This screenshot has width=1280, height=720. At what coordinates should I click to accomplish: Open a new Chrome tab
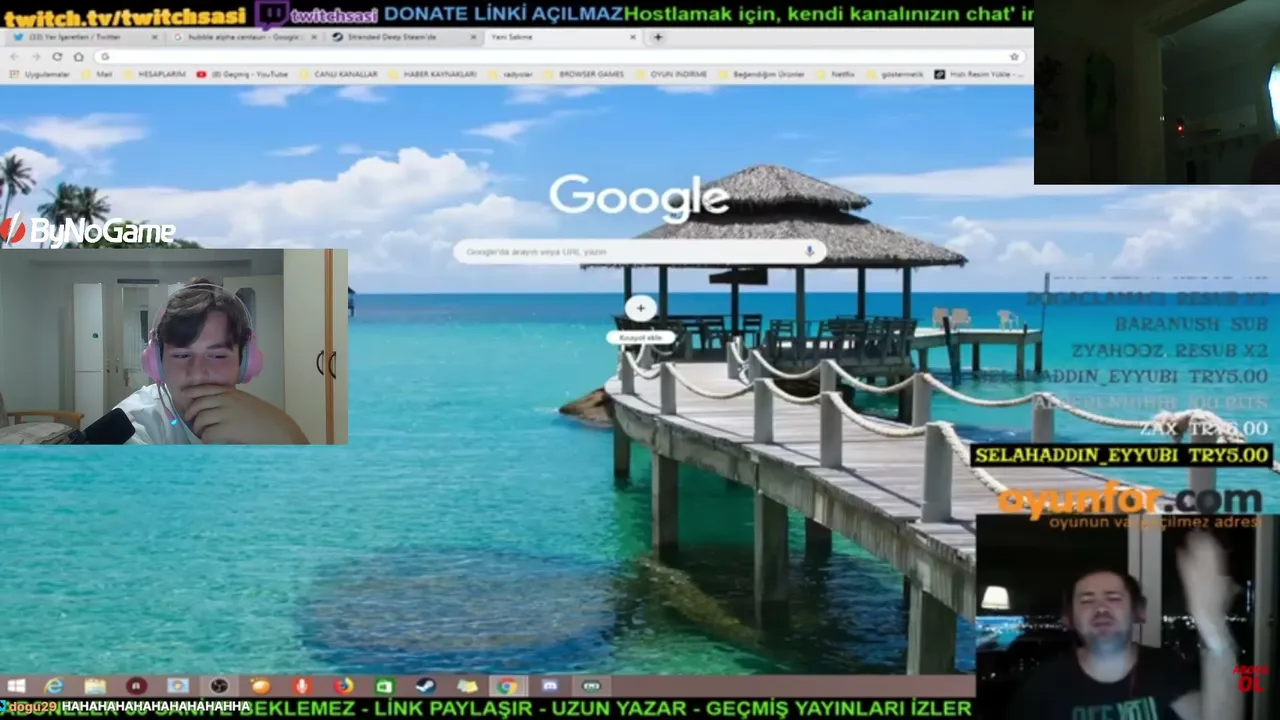click(657, 37)
